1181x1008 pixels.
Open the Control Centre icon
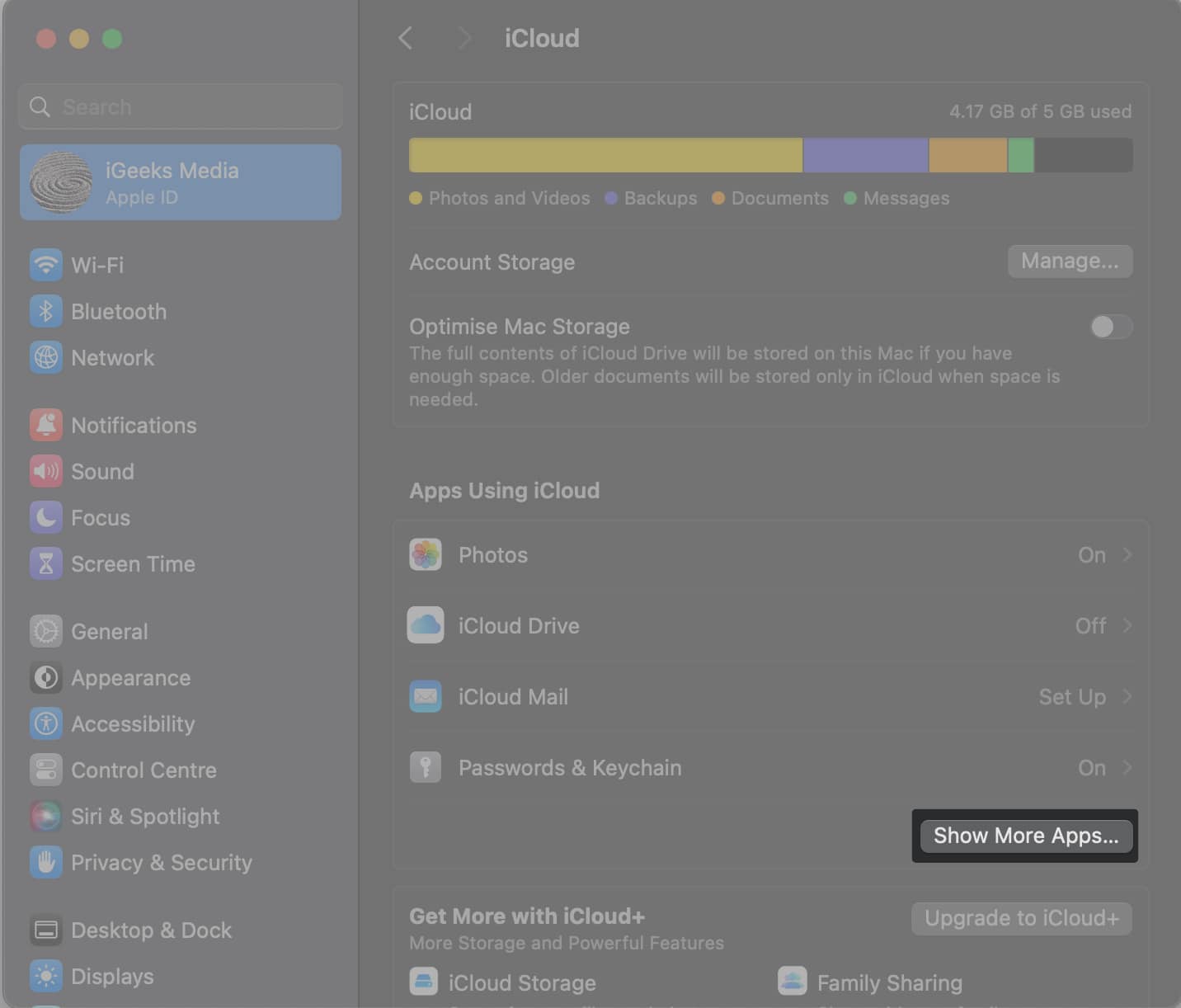tap(46, 770)
